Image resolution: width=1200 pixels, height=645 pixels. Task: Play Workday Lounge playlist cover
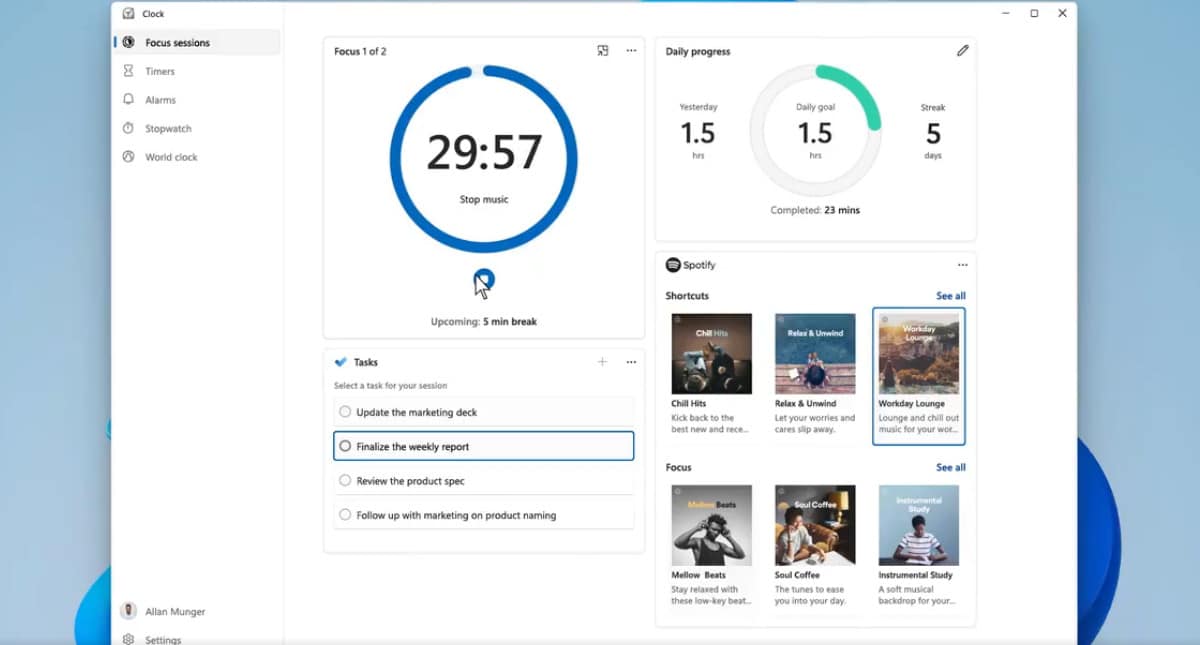pyautogui.click(x=919, y=353)
